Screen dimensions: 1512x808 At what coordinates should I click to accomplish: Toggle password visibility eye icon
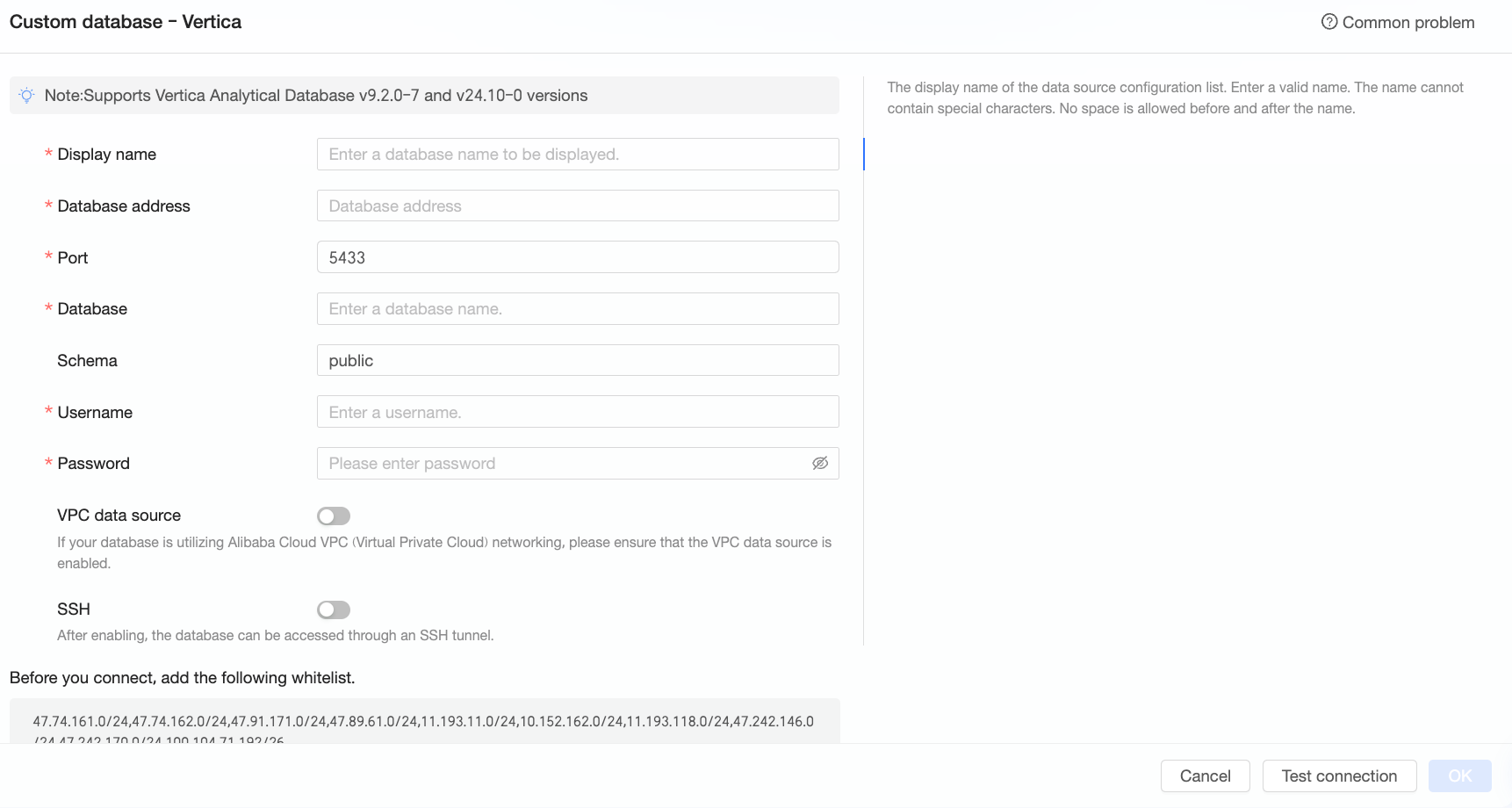(820, 464)
